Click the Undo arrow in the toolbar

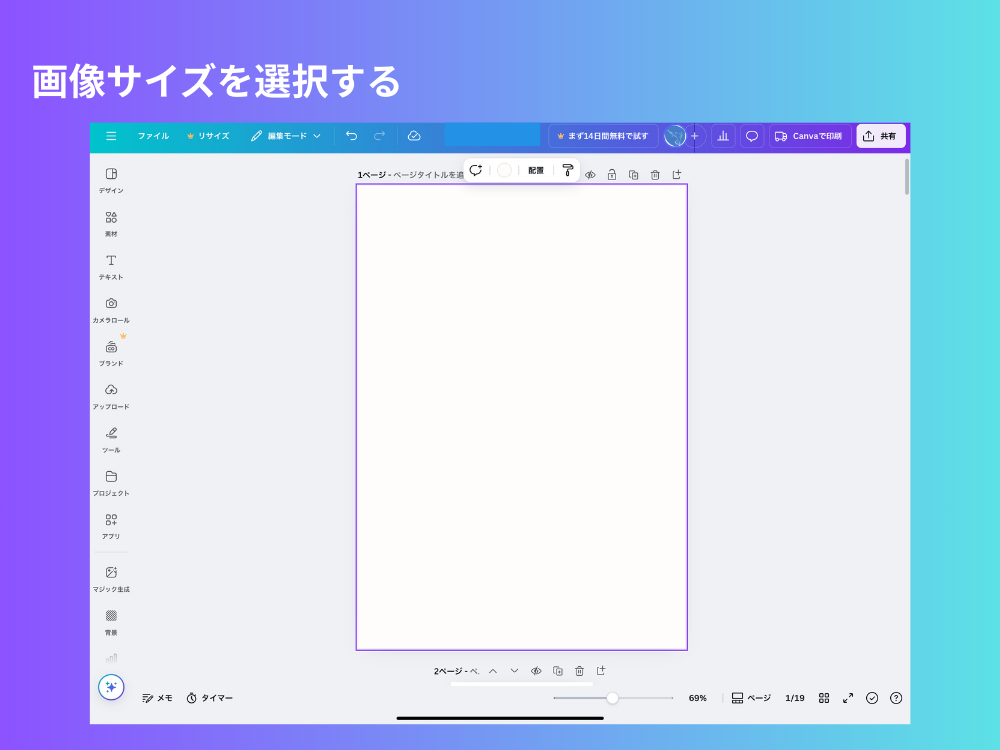350,135
